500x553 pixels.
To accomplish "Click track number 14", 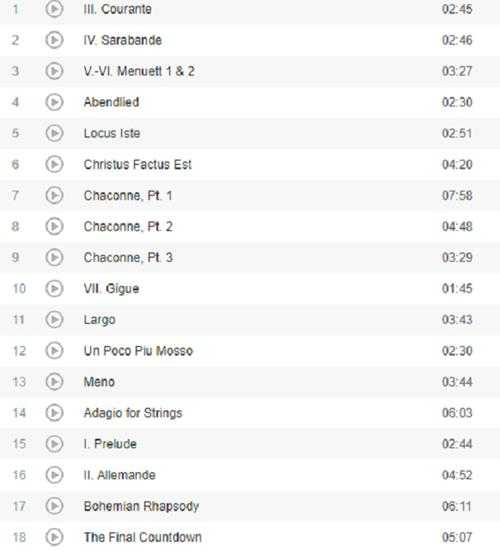I will click(x=19, y=413).
